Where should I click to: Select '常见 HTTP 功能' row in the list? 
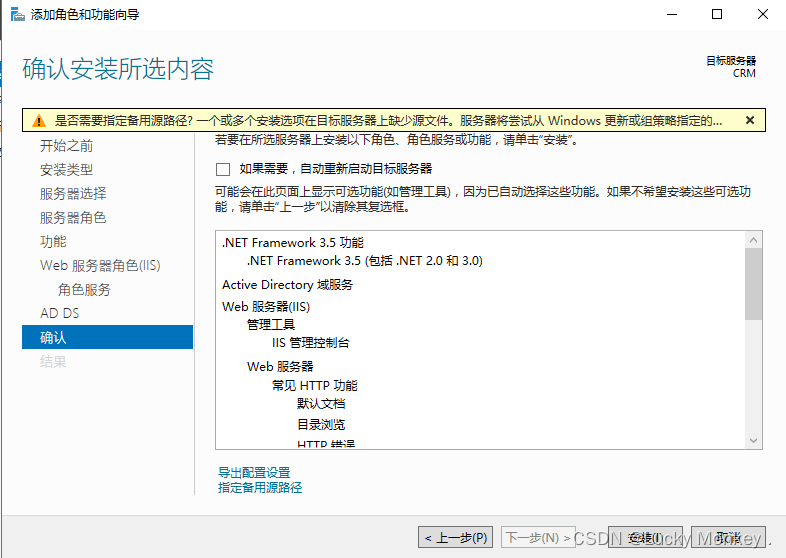[x=314, y=386]
